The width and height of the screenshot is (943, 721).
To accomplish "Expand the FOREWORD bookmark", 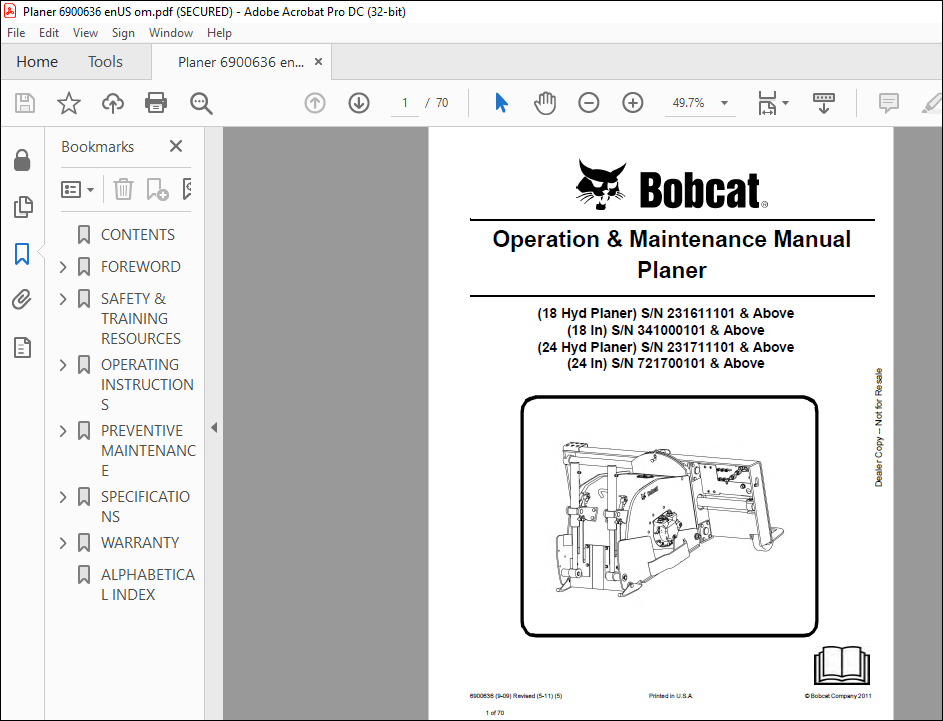I will point(63,267).
